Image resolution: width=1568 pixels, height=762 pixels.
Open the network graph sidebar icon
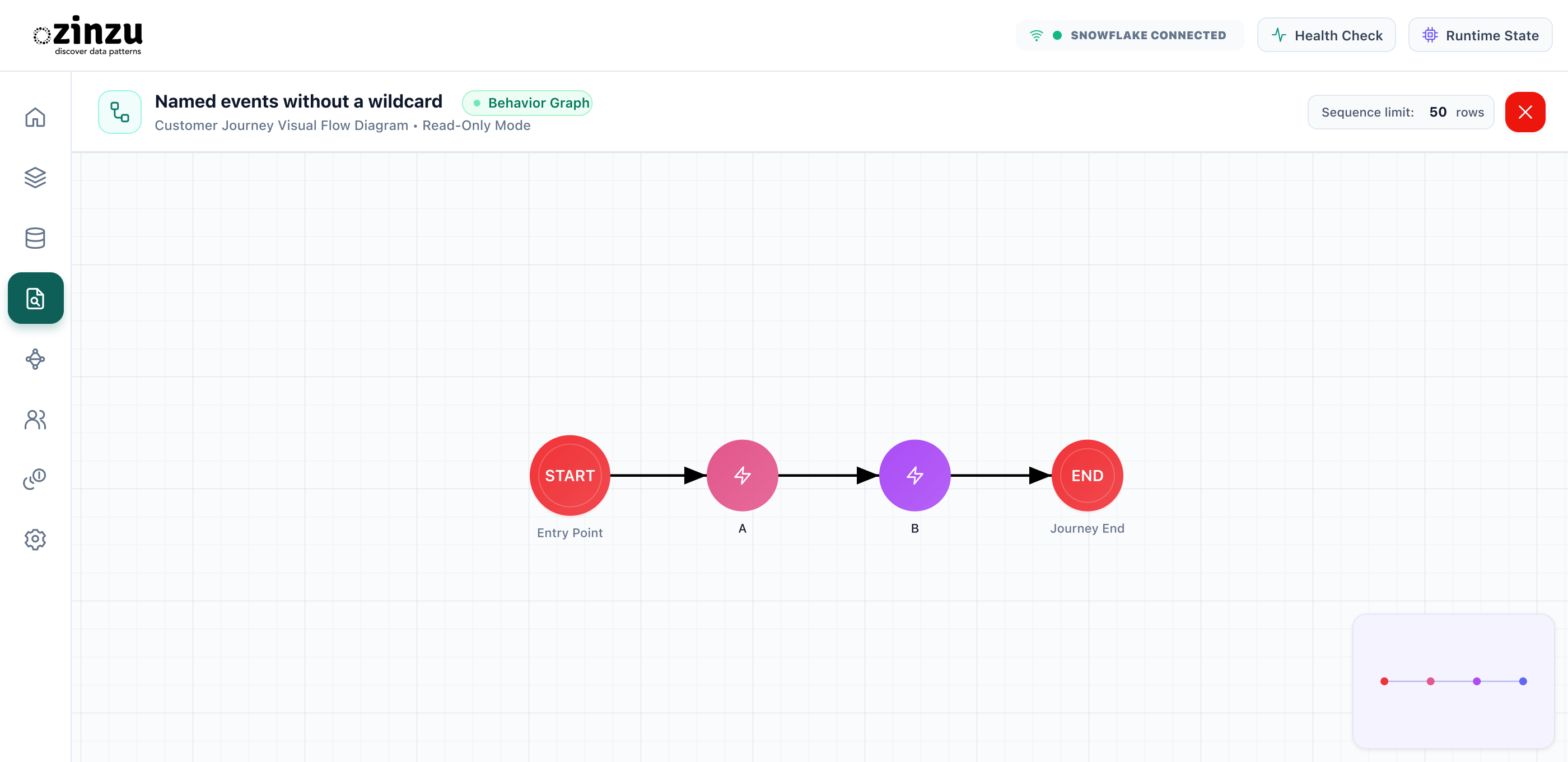point(35,359)
